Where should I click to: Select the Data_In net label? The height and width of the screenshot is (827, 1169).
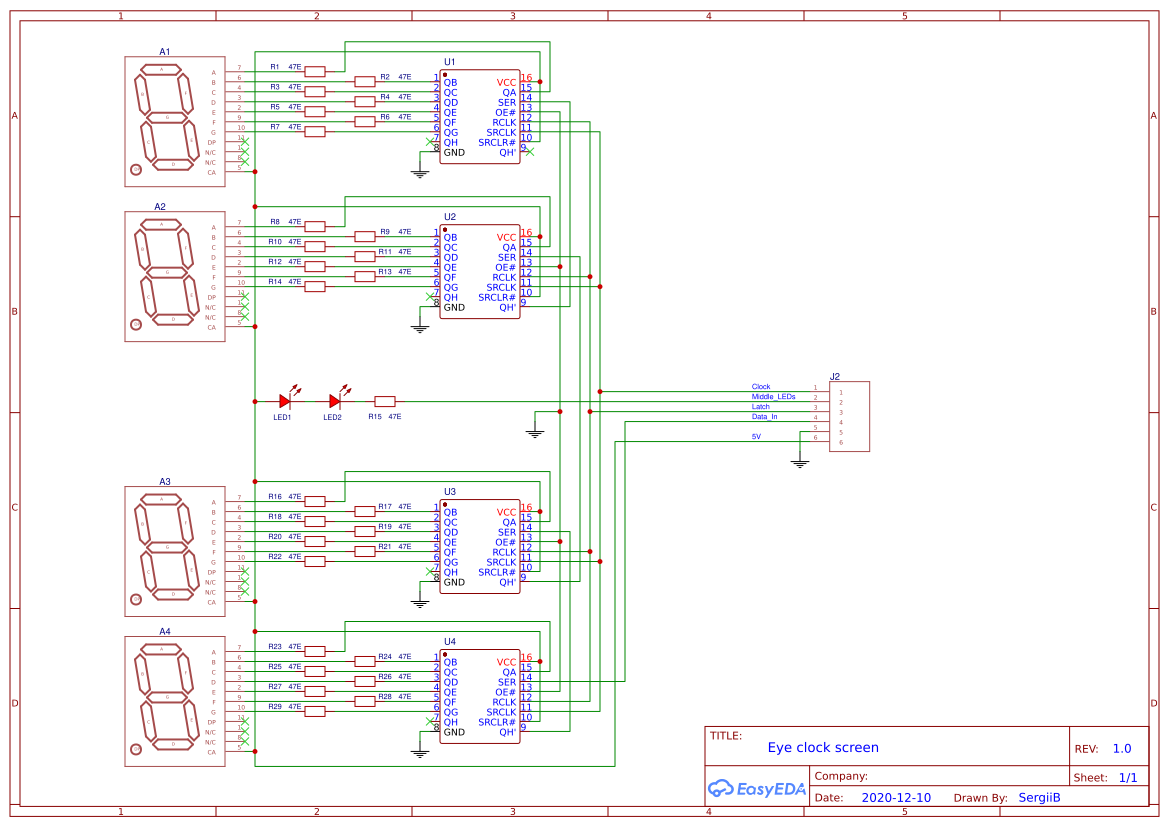pyautogui.click(x=764, y=416)
